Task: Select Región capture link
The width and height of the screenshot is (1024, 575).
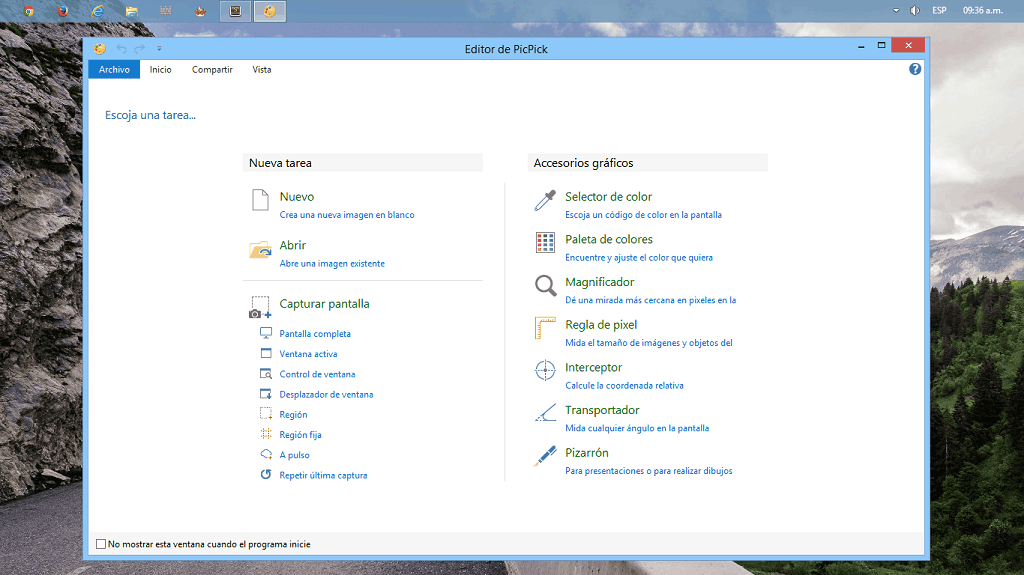Action: 293,414
